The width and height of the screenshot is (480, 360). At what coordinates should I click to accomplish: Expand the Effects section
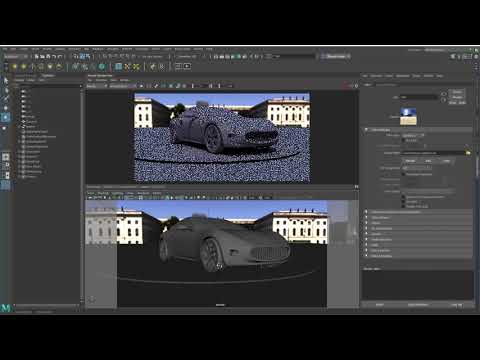coord(418,223)
